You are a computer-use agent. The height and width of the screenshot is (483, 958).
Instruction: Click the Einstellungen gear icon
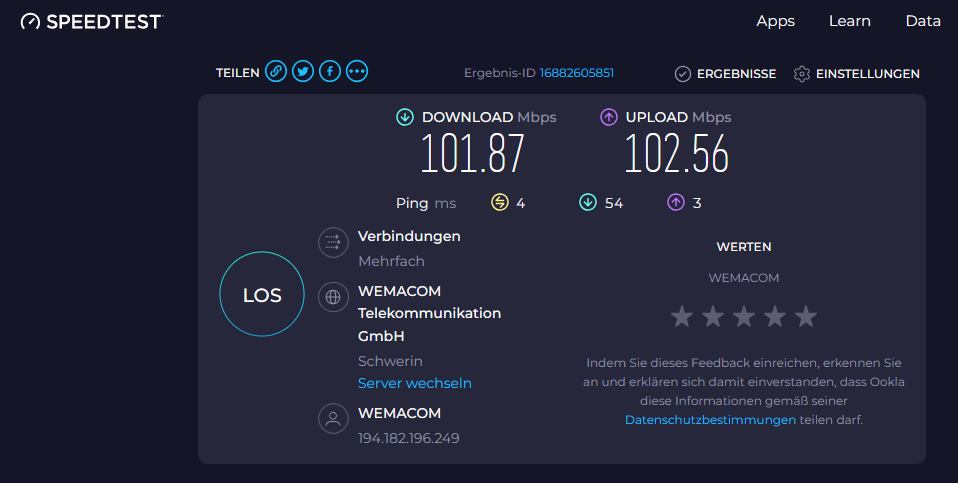[x=802, y=74]
